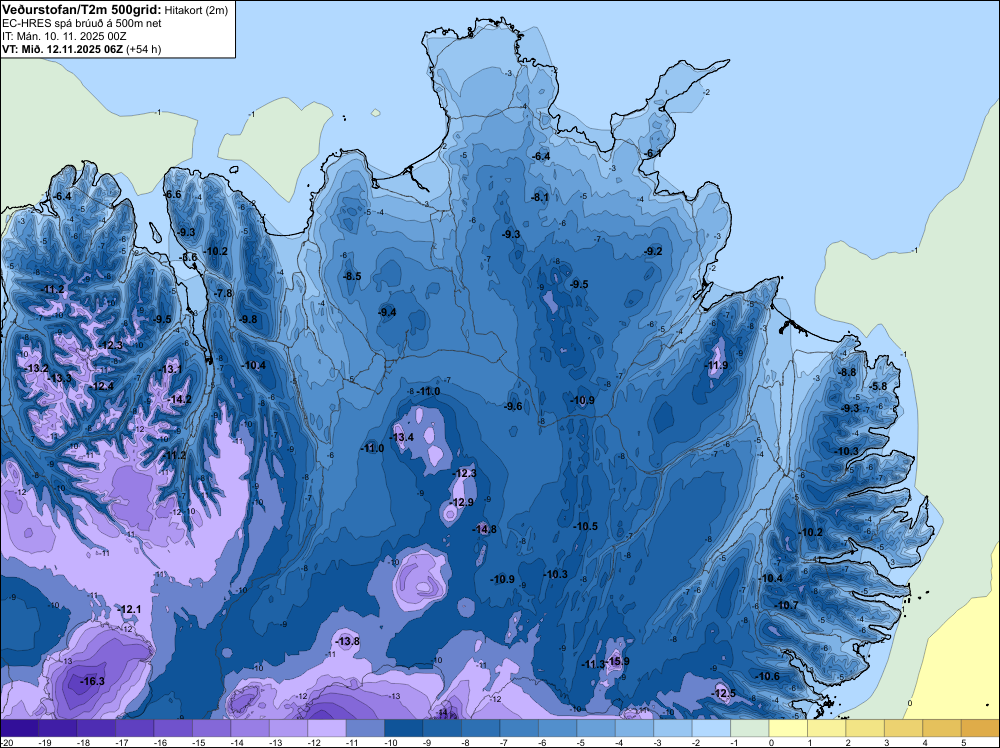Select the pale green legend swatch between -1 and 0

750,728
